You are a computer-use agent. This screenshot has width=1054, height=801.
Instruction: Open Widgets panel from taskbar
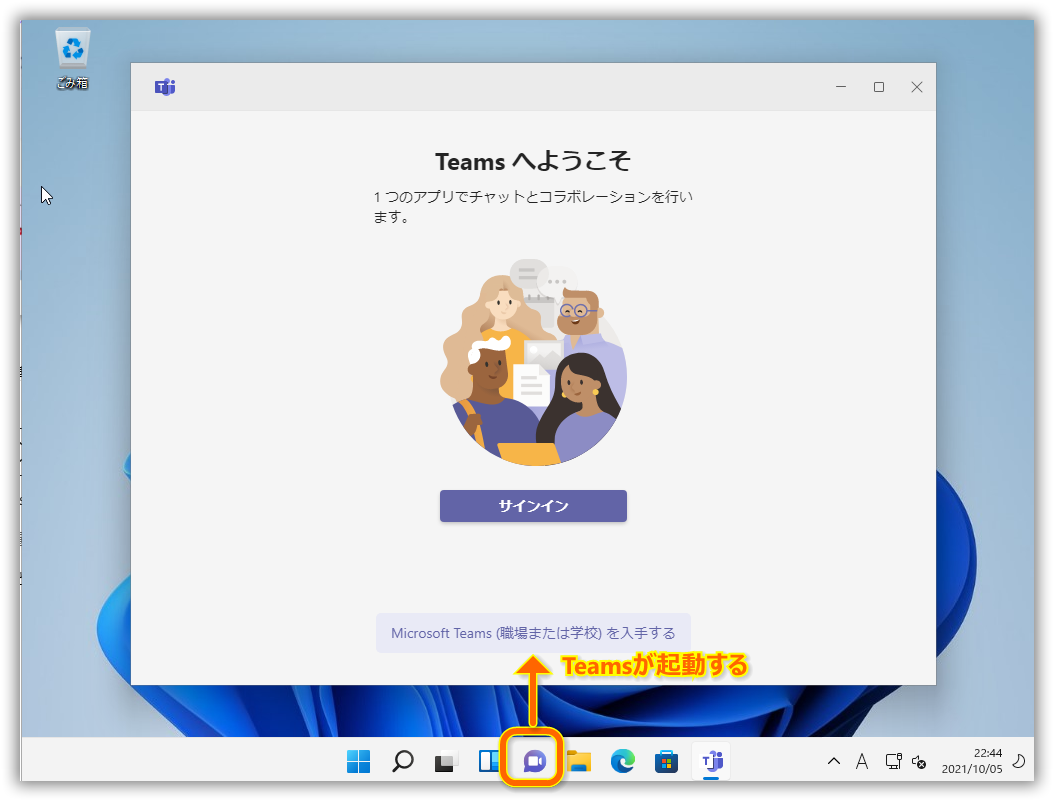(x=489, y=761)
